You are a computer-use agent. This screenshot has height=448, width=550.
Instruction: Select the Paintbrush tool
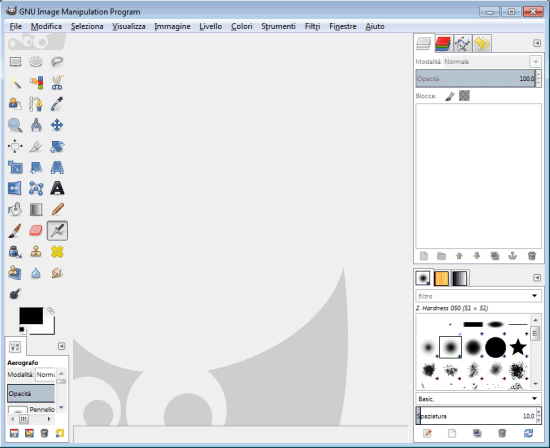(15, 231)
